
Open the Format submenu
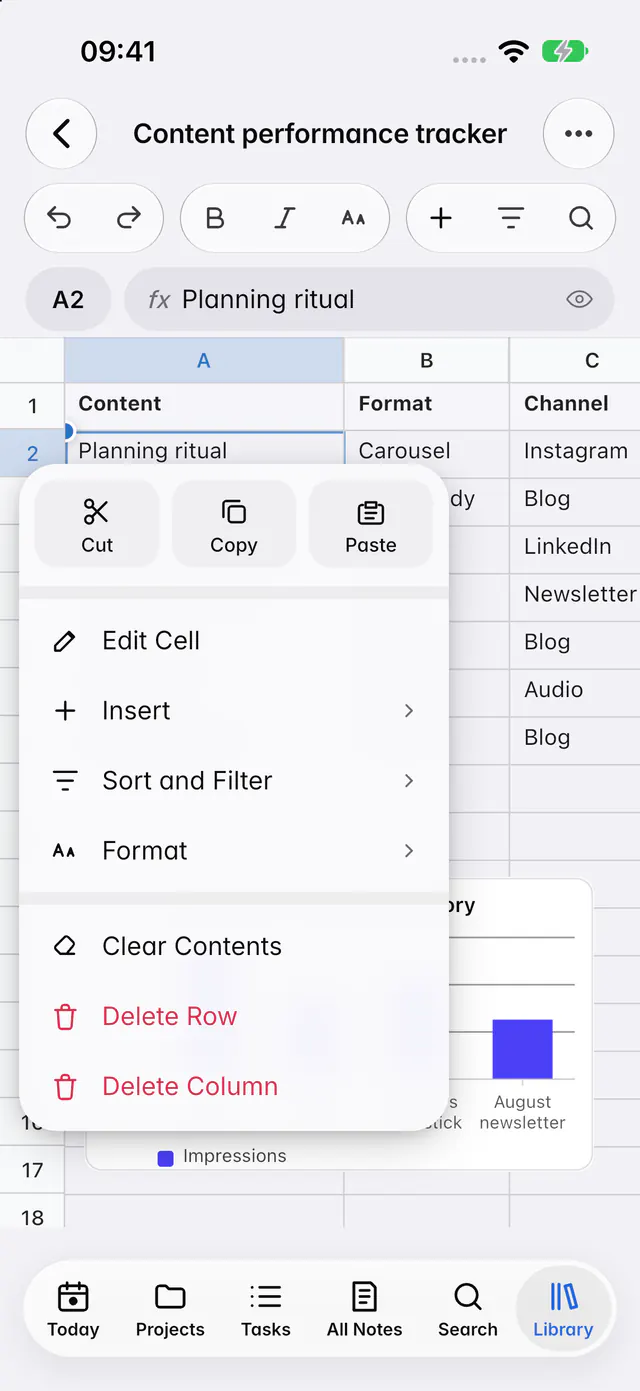click(x=234, y=851)
